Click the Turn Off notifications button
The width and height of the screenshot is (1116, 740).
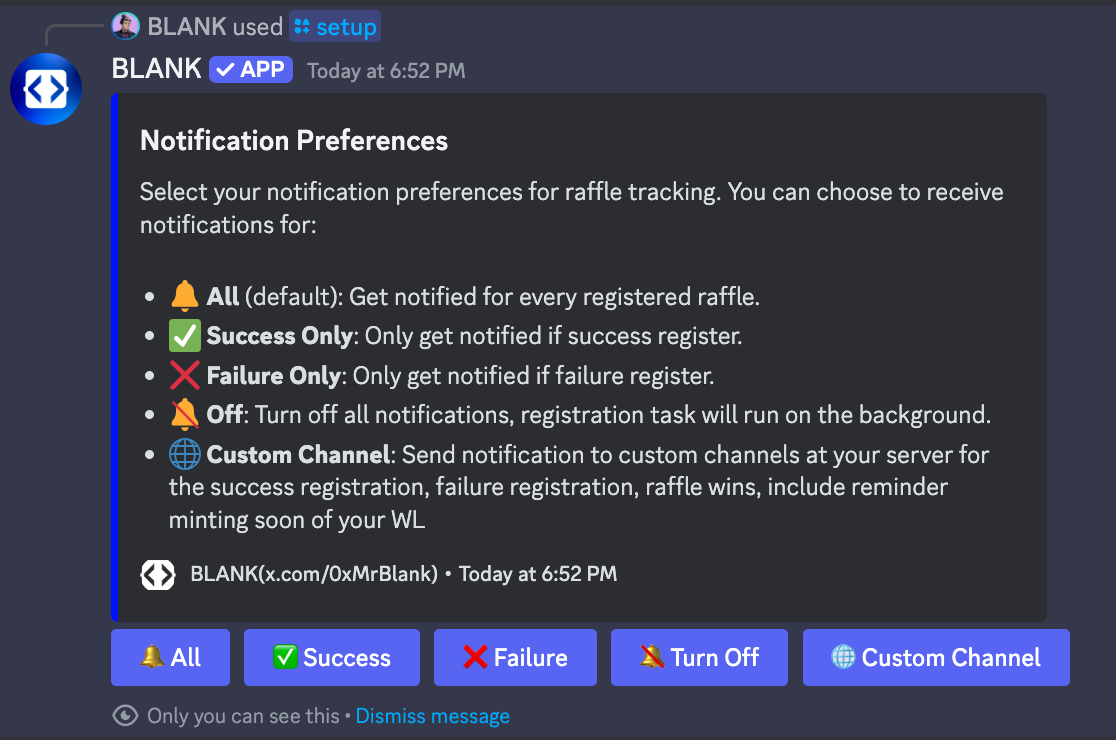pos(699,657)
